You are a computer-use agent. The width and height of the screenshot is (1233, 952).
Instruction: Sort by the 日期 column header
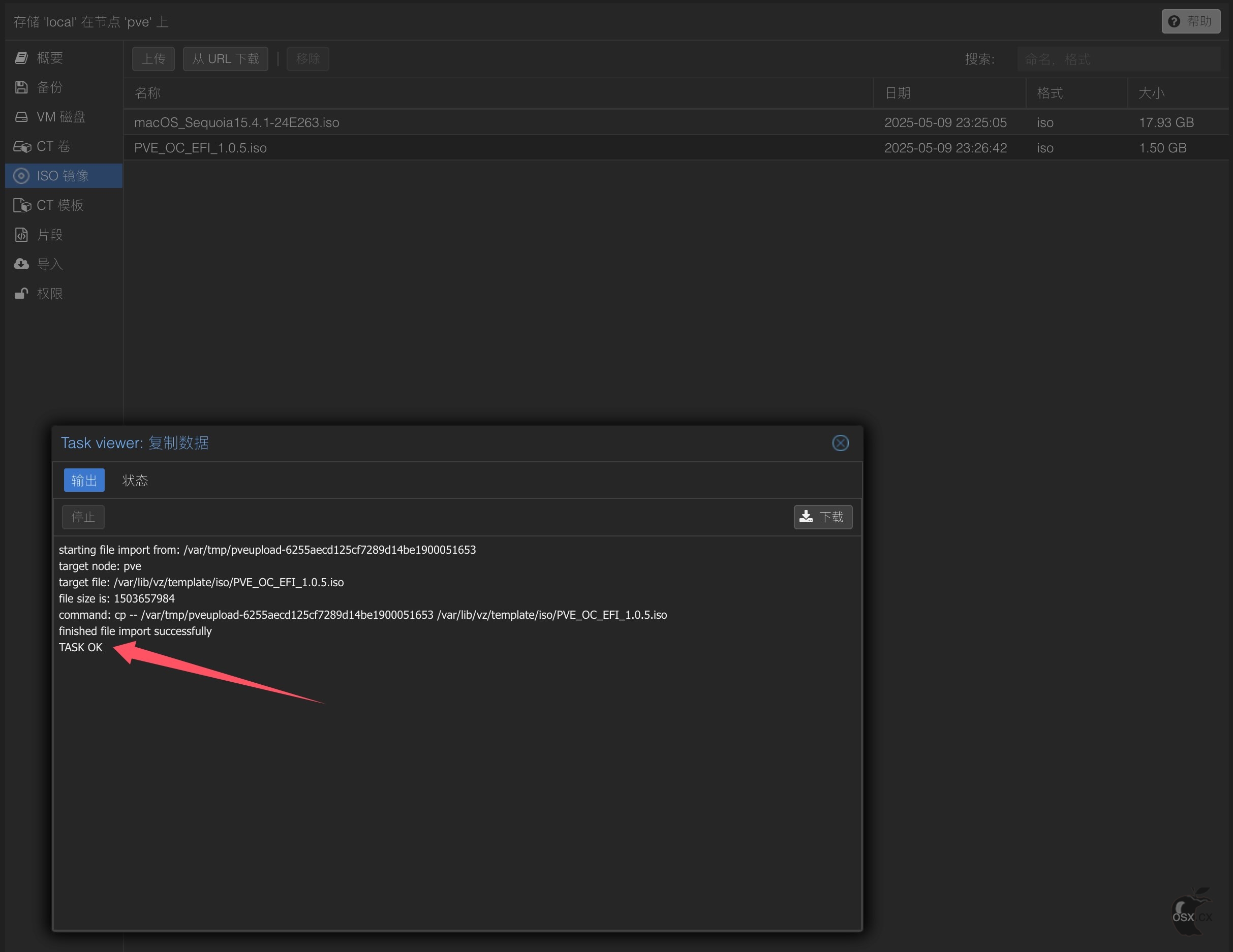[x=949, y=92]
